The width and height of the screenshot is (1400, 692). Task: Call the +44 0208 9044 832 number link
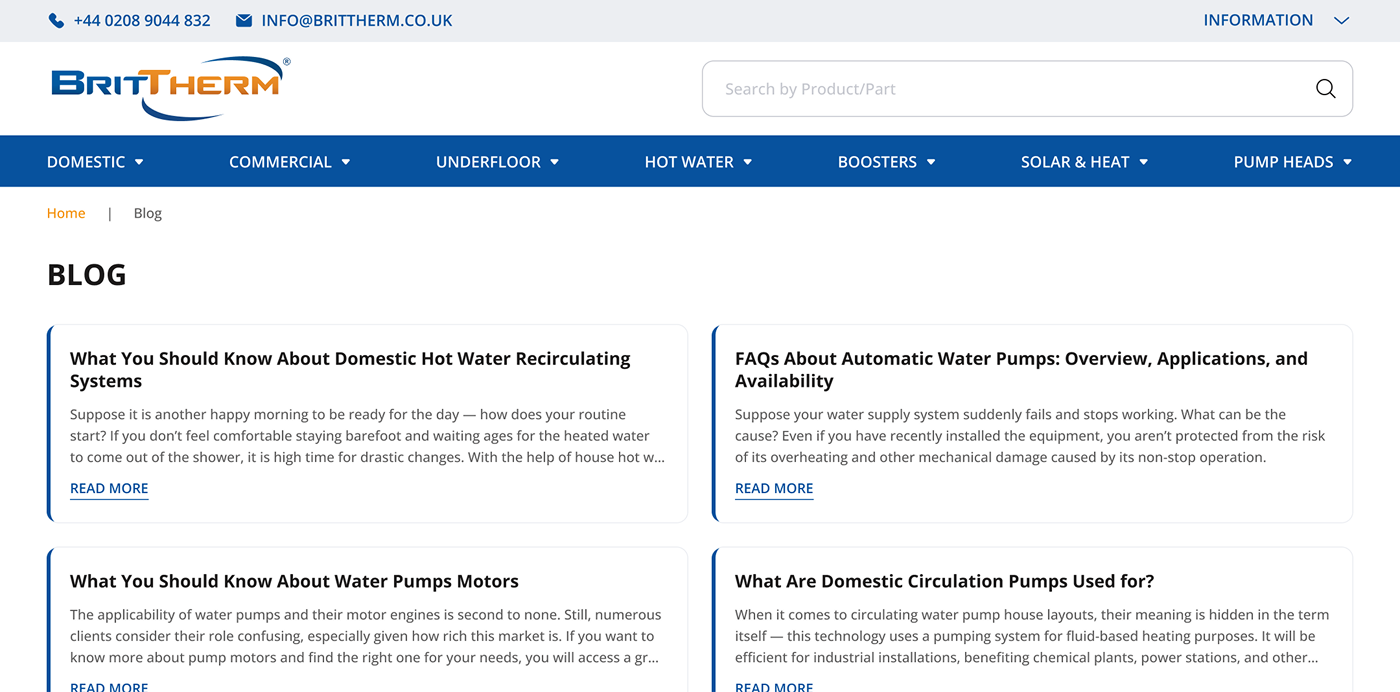tap(142, 21)
